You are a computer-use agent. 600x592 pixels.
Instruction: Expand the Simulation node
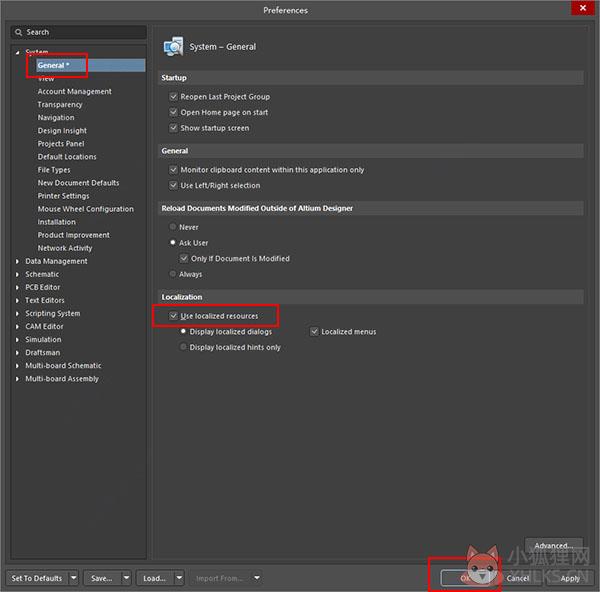pos(17,339)
